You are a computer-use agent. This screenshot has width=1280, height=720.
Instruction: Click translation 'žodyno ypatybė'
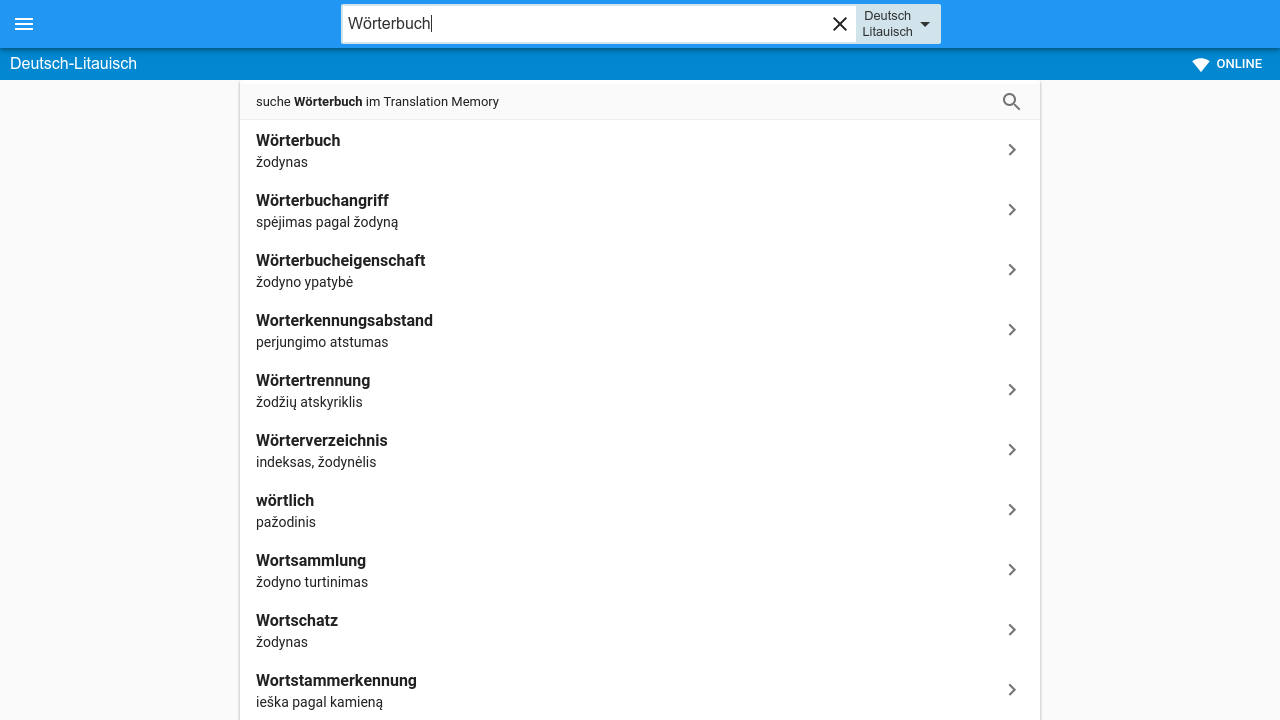[304, 282]
